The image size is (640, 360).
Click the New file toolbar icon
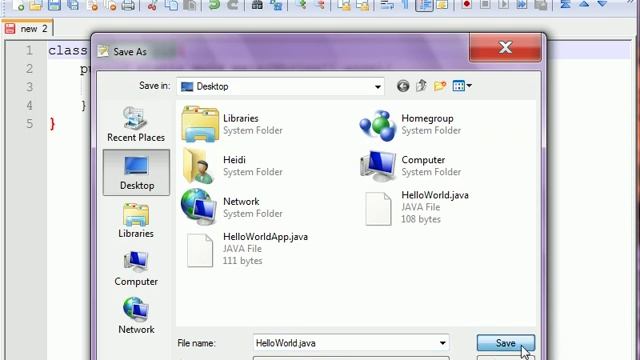tap(18, 4)
